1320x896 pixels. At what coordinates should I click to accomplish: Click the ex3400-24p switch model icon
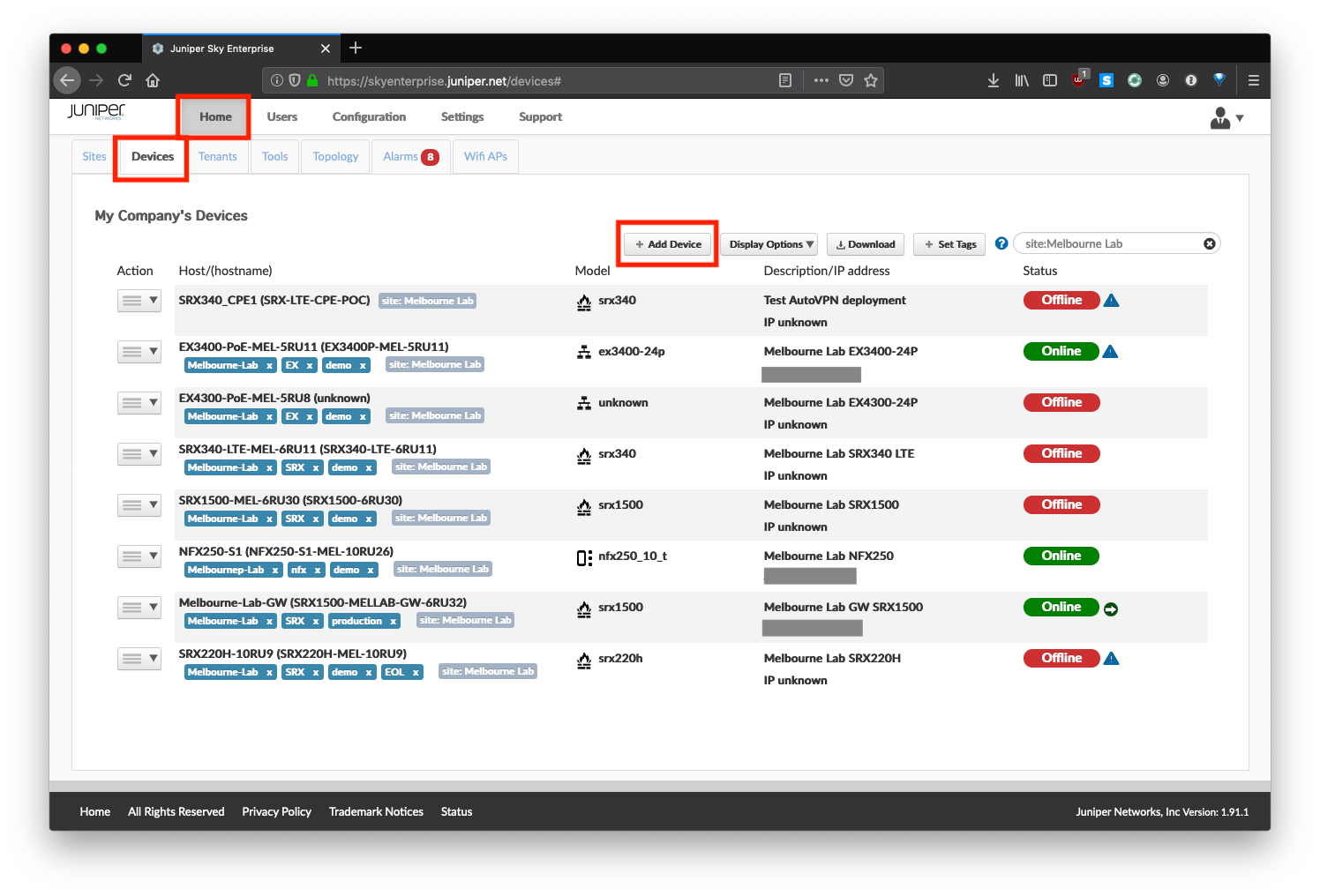point(584,352)
